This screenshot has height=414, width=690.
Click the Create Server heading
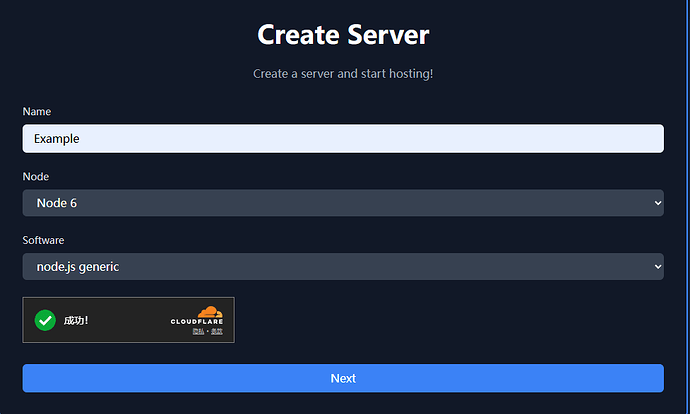[343, 35]
